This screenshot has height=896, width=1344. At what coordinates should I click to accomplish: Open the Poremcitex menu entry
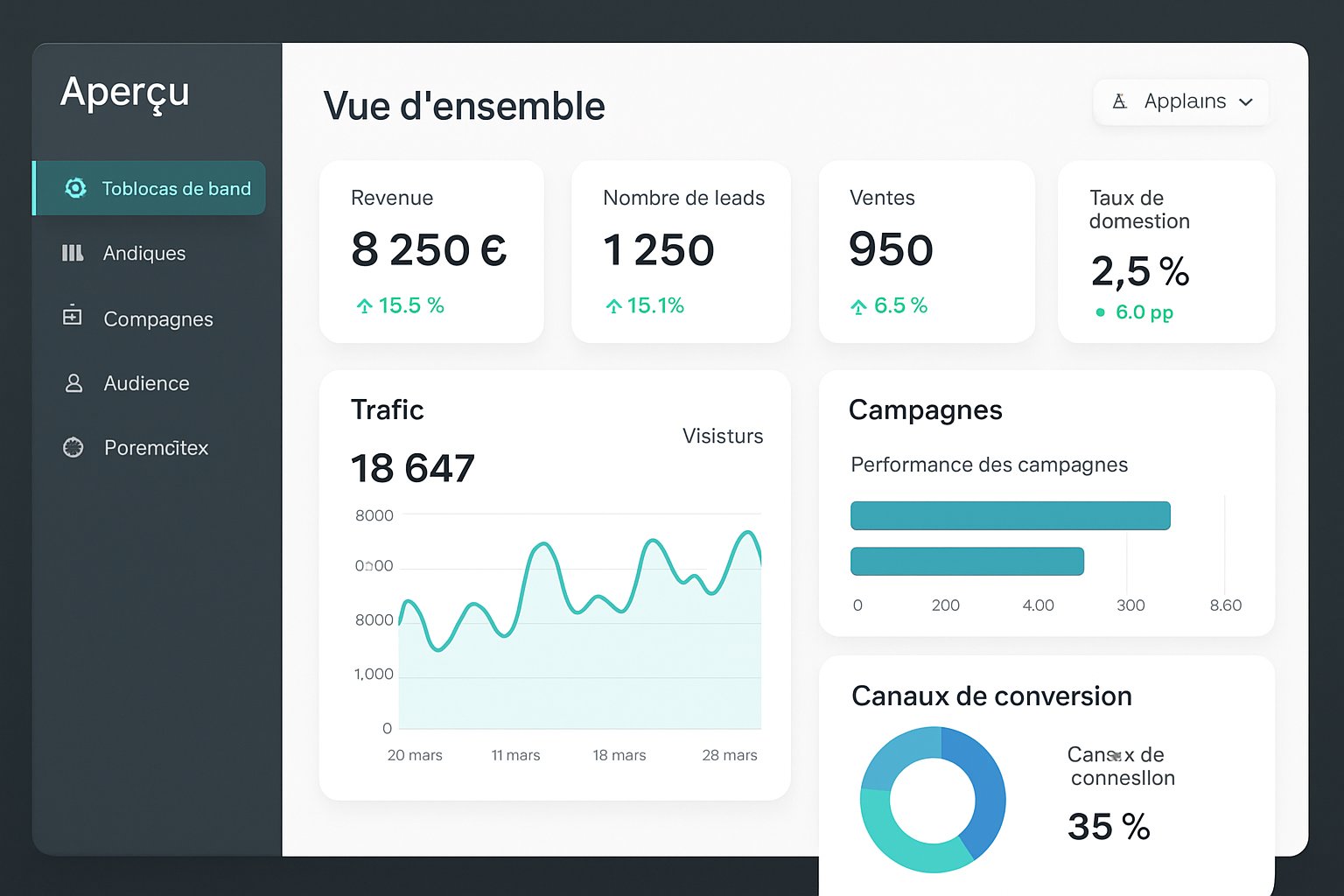156,448
